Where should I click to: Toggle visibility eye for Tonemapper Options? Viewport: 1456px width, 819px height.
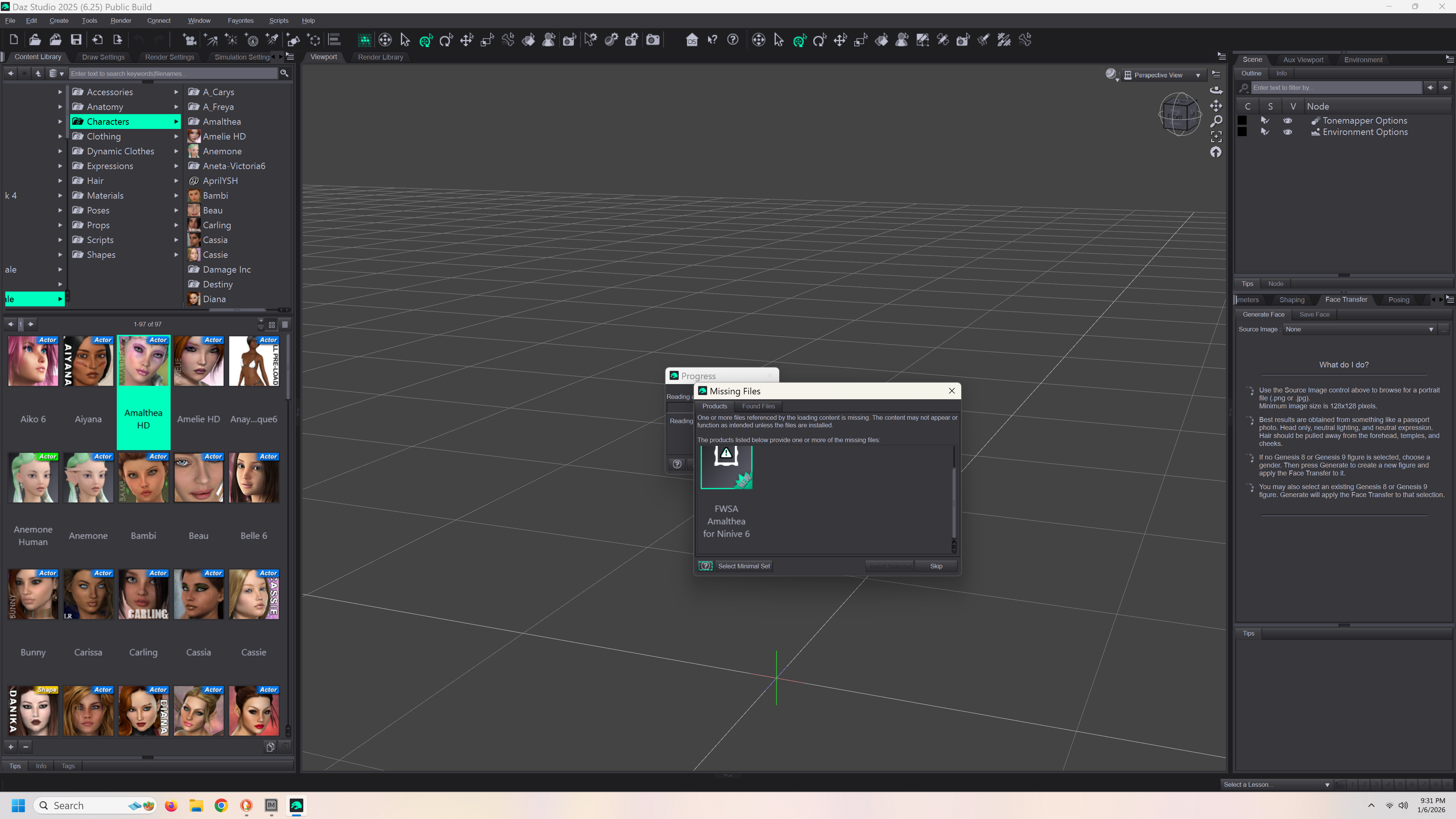click(1288, 121)
